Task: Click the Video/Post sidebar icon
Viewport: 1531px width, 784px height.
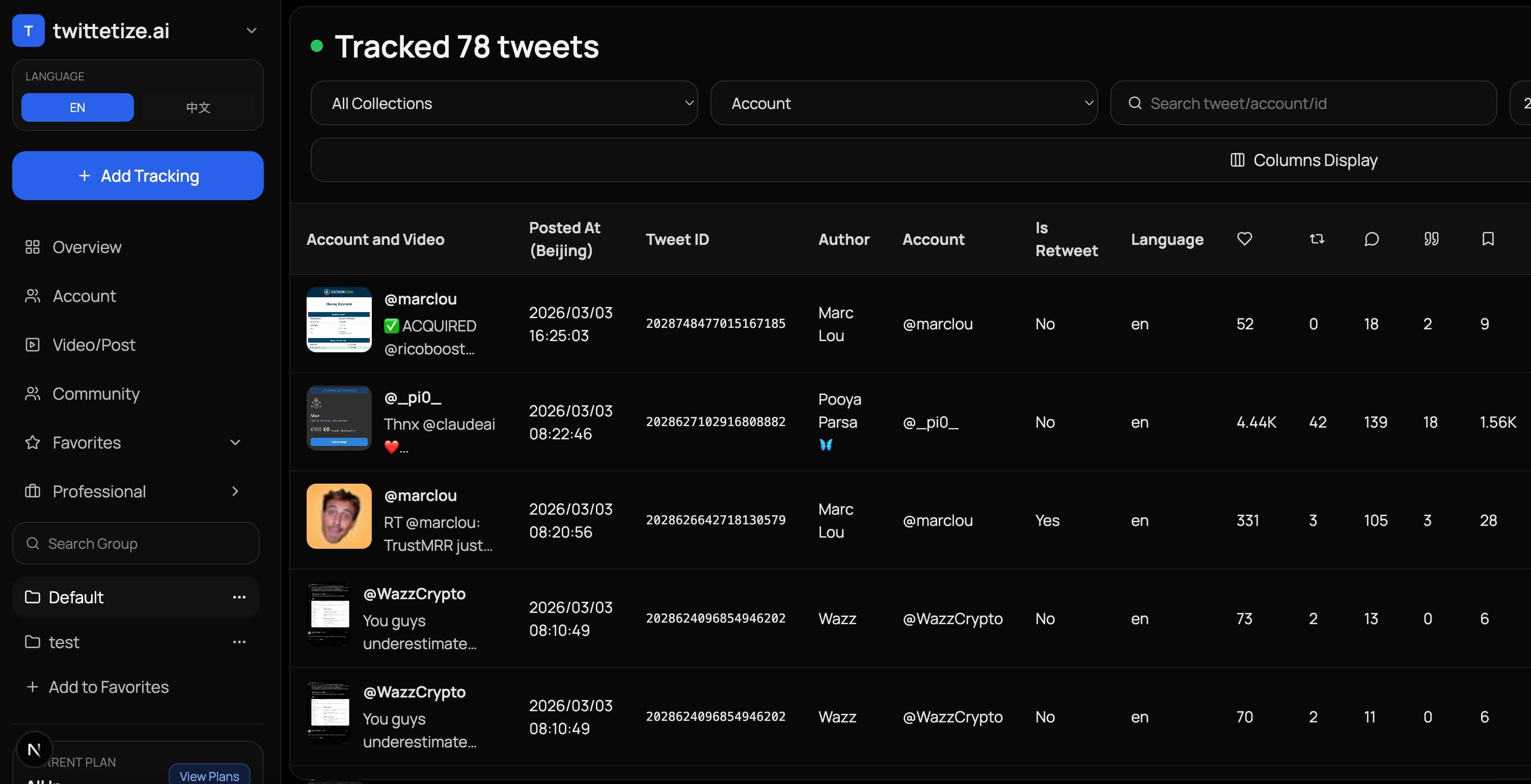Action: (x=33, y=345)
